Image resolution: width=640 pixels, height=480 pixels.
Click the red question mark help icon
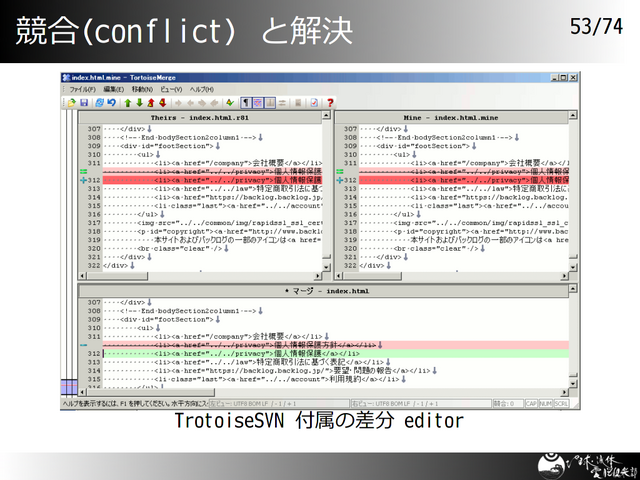pyautogui.click(x=330, y=102)
